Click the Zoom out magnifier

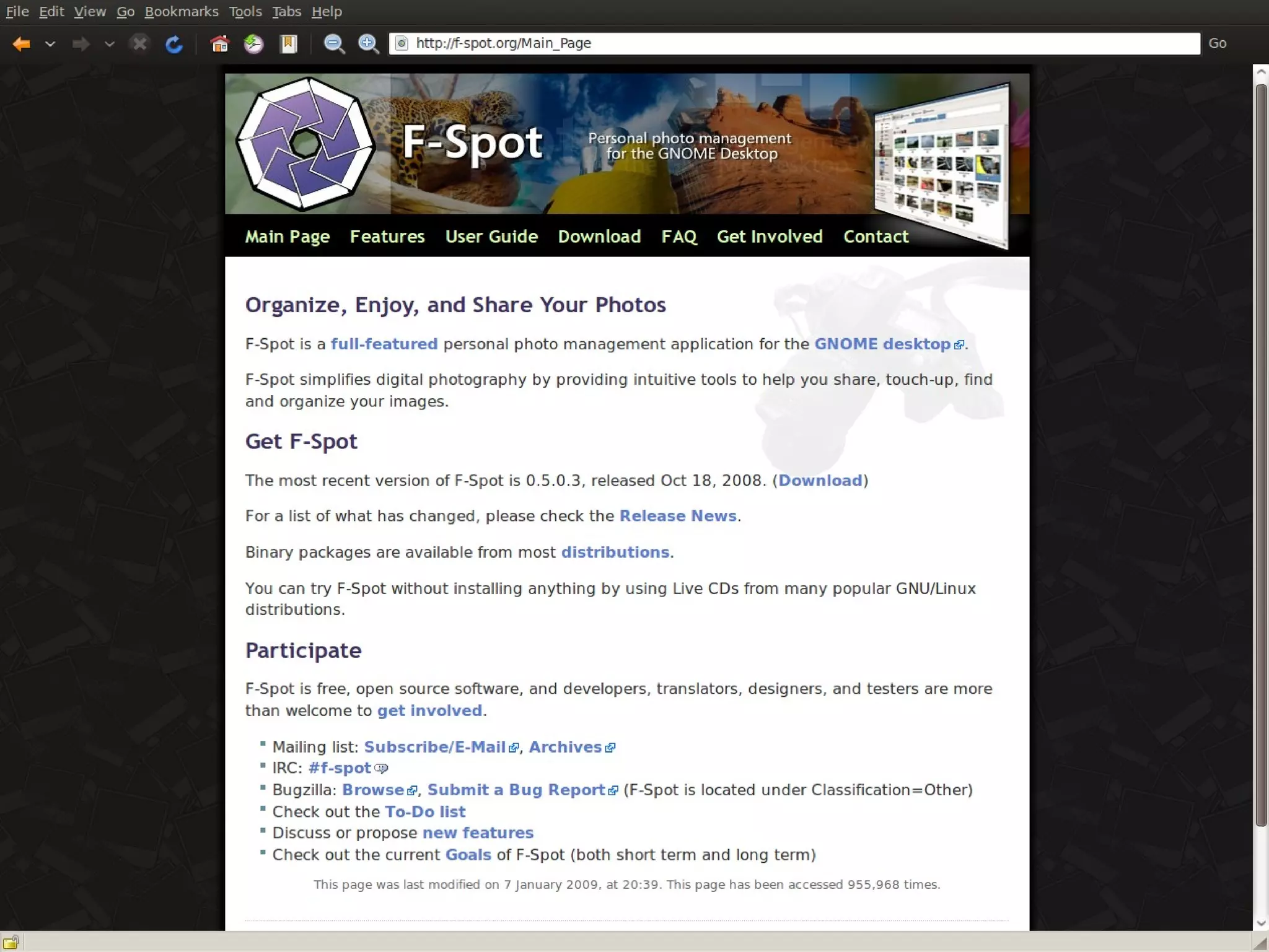click(335, 44)
